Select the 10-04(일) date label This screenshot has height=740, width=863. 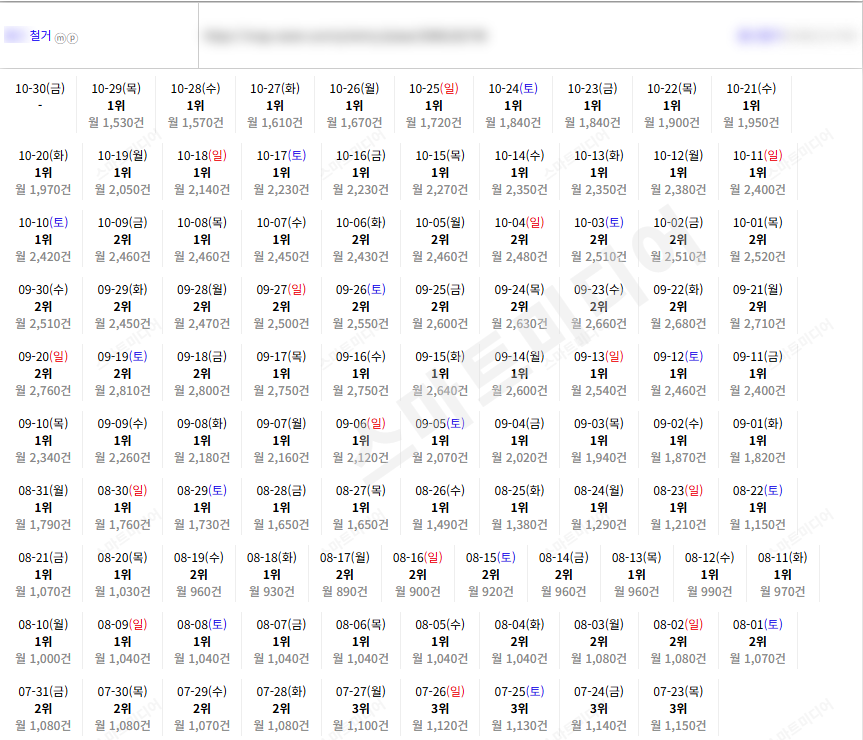[x=520, y=223]
